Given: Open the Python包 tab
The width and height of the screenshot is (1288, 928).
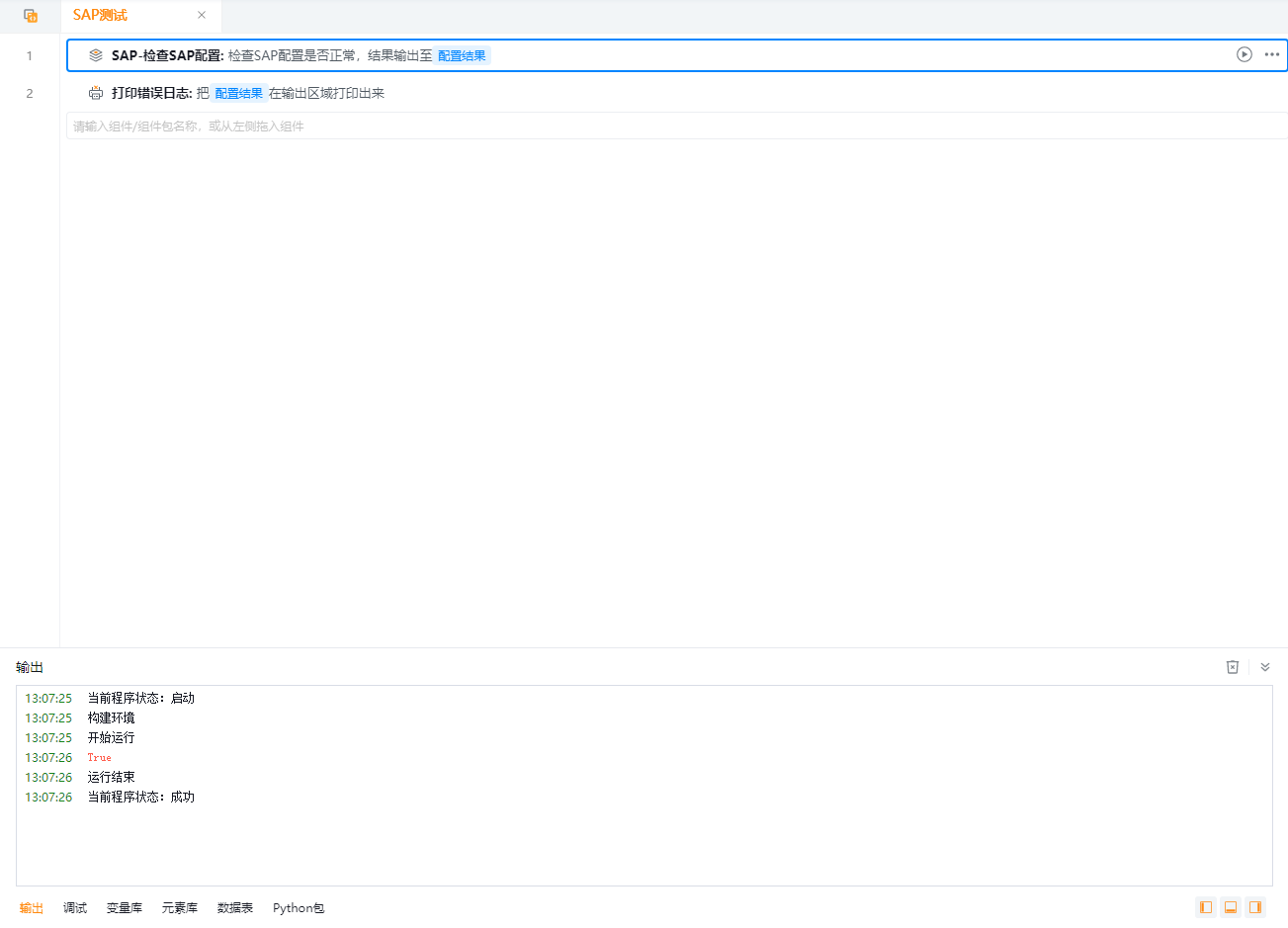Looking at the screenshot, I should point(299,908).
